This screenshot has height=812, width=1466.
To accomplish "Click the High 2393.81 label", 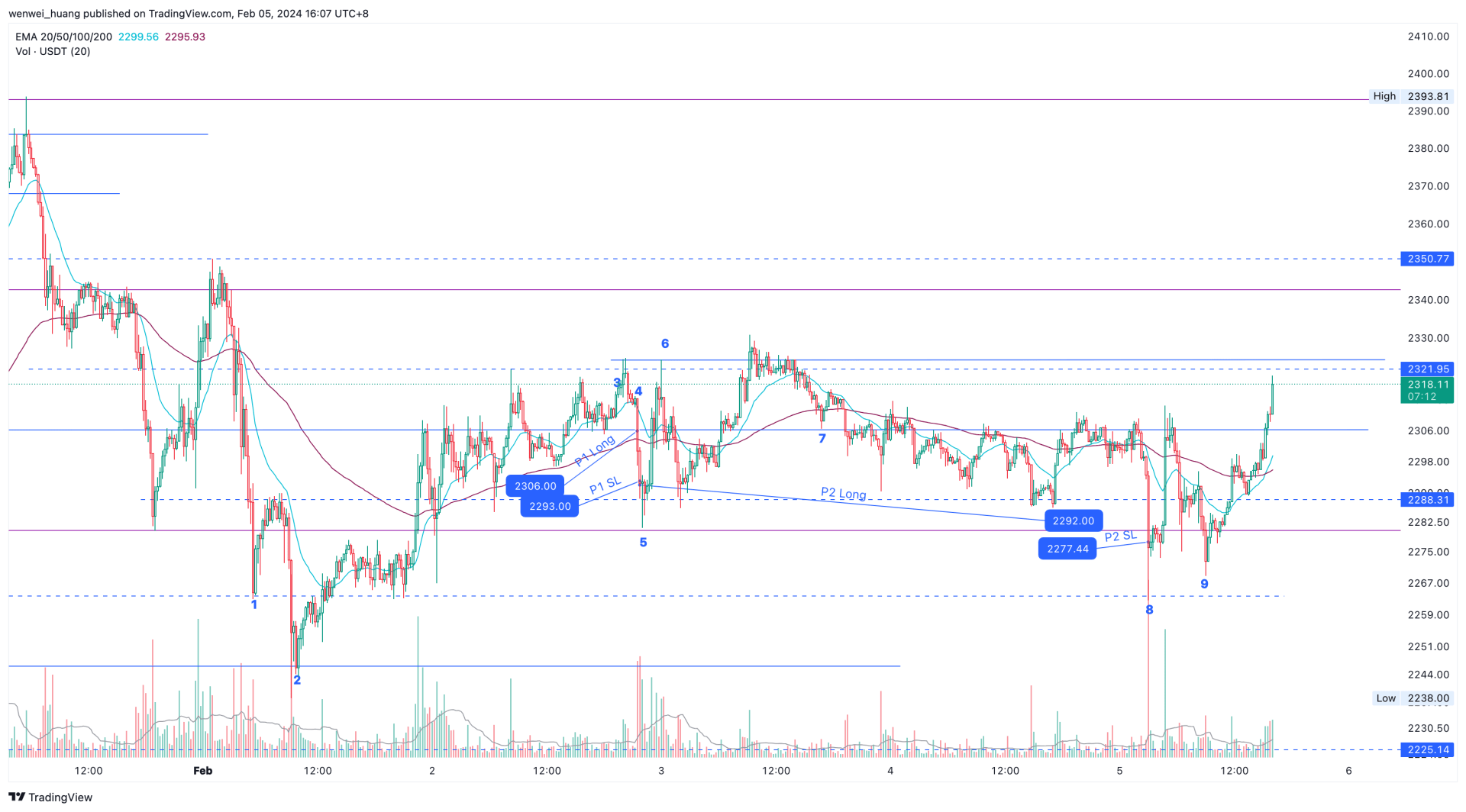I will [1410, 96].
